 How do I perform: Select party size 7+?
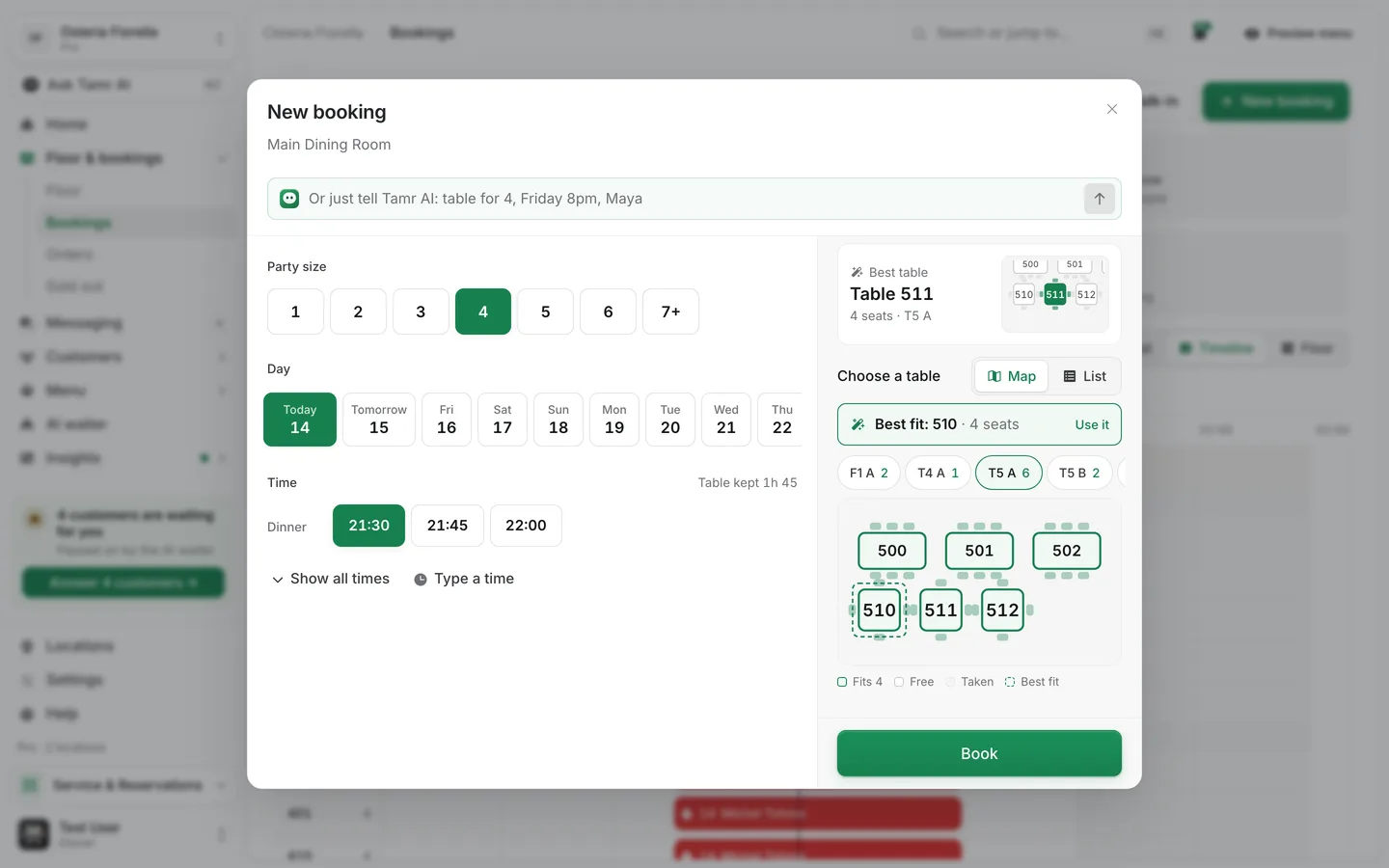point(670,312)
